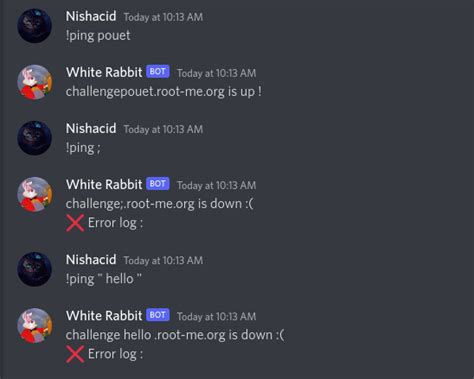Open Nishacid username on '!ping pouet' message
Screen dimensions: 474x379
(91, 16)
